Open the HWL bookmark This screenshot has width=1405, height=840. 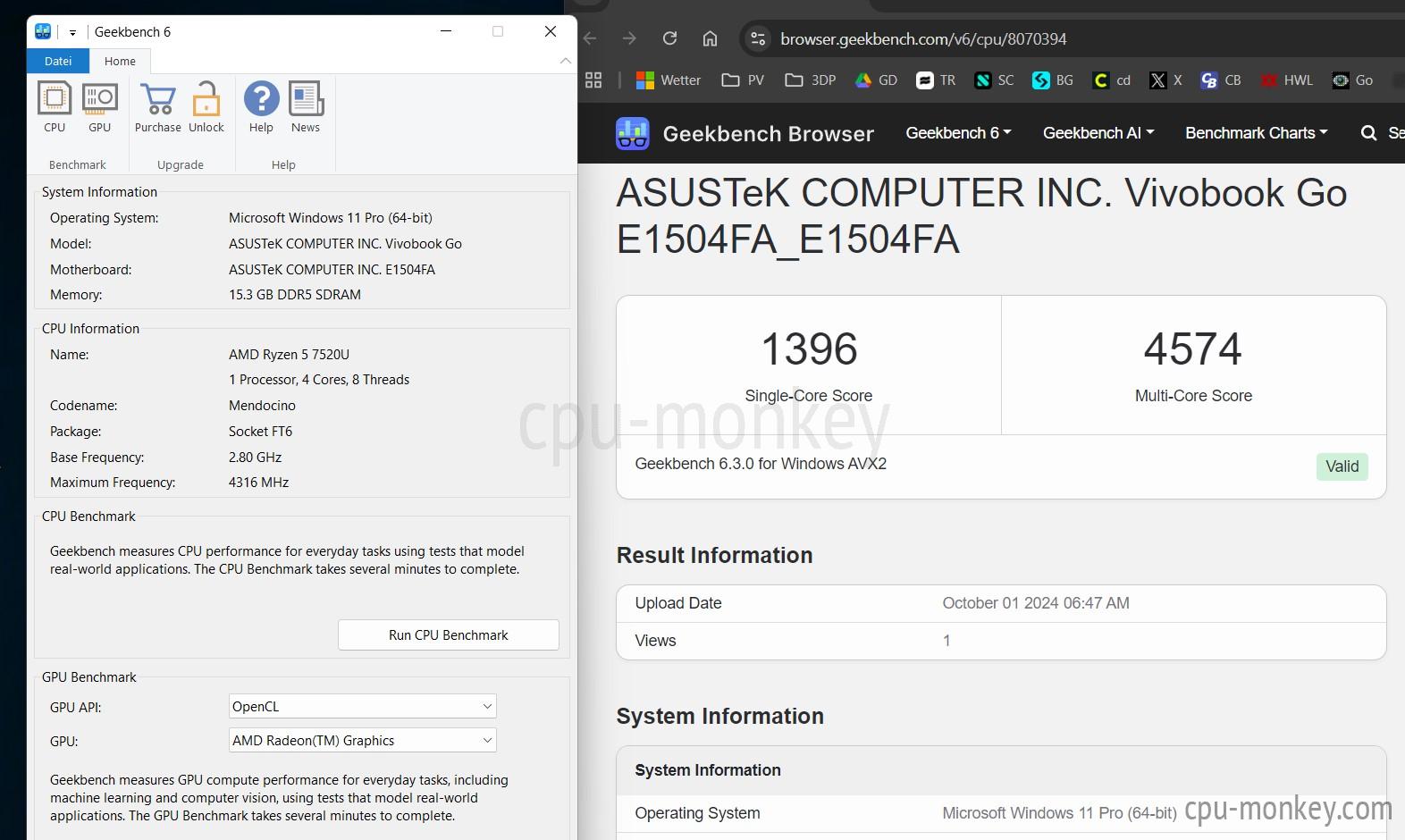(x=1286, y=80)
